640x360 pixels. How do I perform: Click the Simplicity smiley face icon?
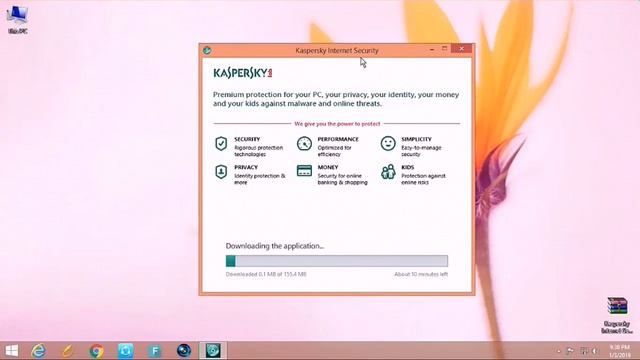[388, 143]
